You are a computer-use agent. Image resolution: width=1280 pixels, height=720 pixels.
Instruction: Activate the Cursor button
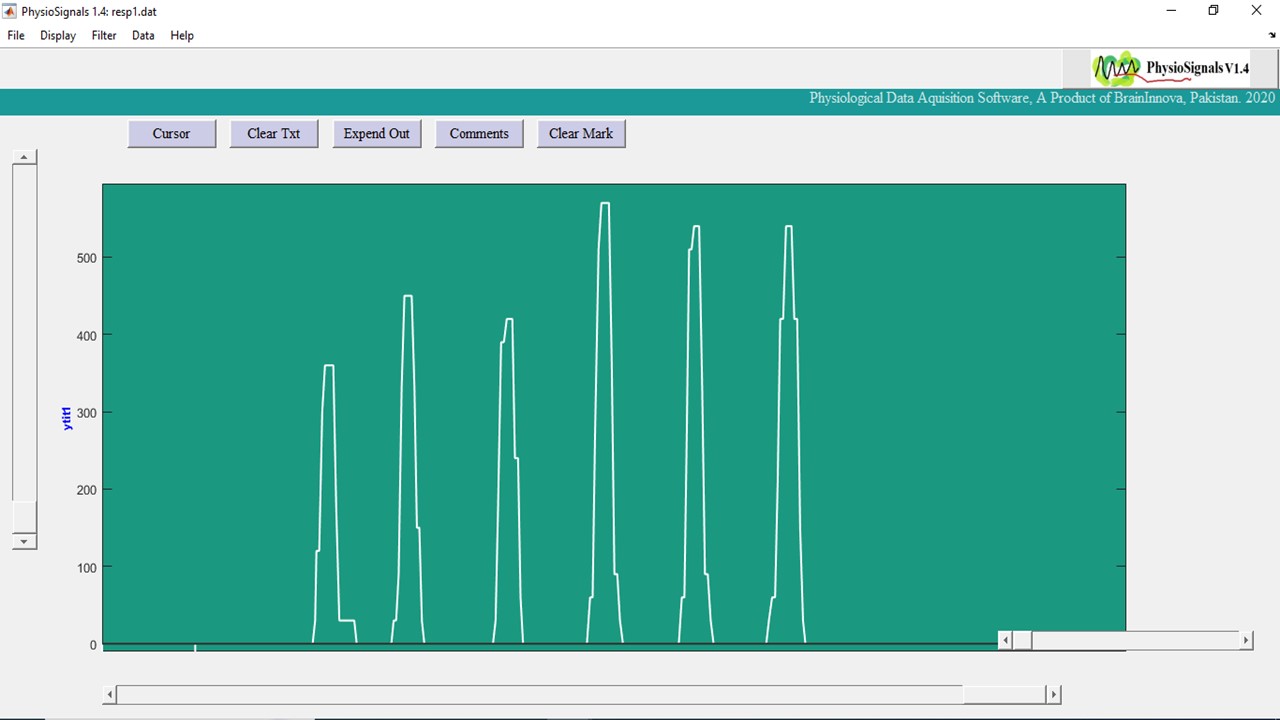click(x=171, y=134)
